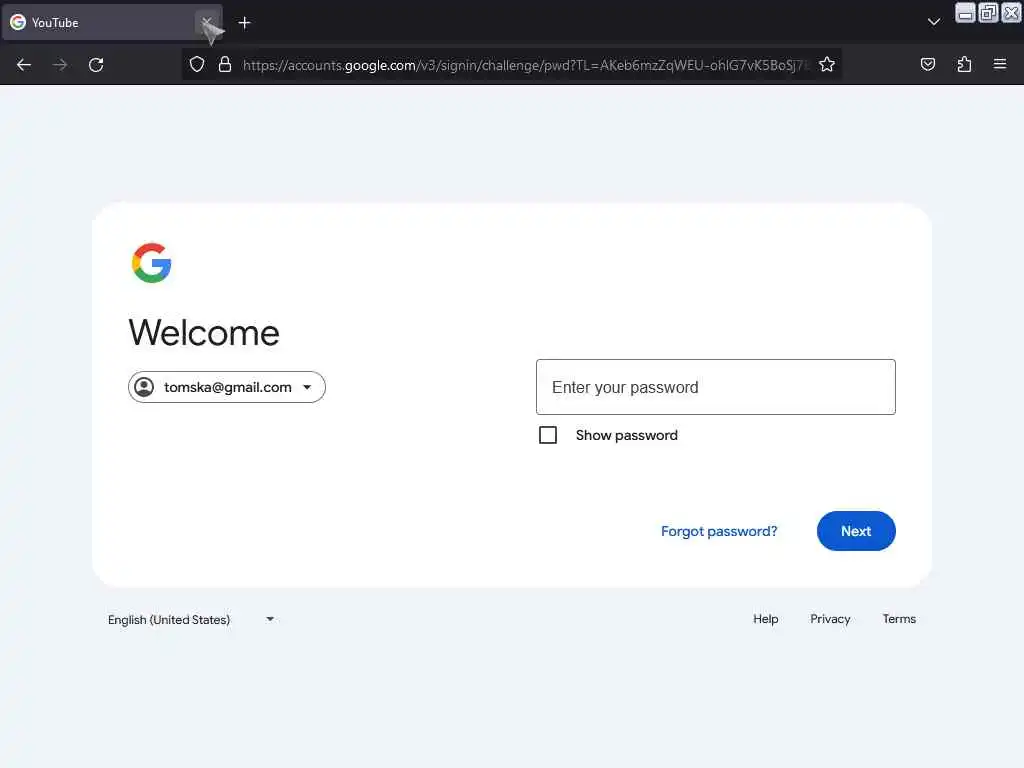Open the Privacy link
The height and width of the screenshot is (768, 1024).
pyautogui.click(x=830, y=618)
